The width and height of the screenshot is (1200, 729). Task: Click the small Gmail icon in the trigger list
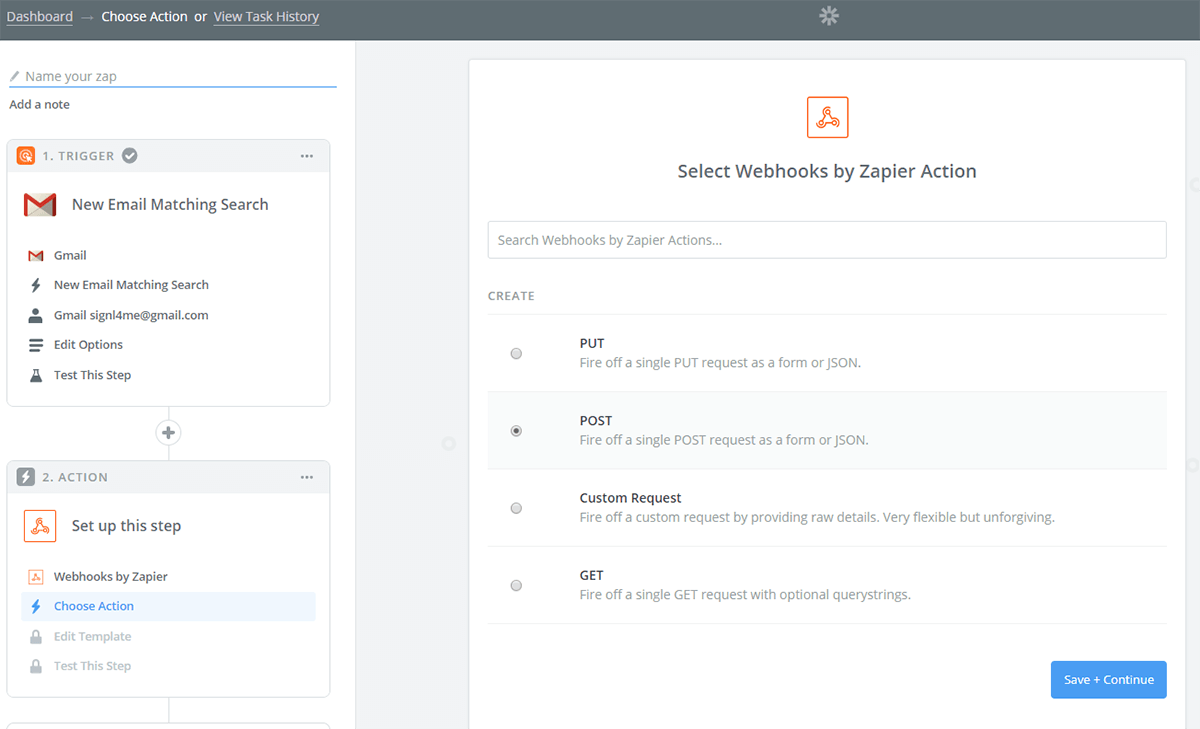pos(36,255)
